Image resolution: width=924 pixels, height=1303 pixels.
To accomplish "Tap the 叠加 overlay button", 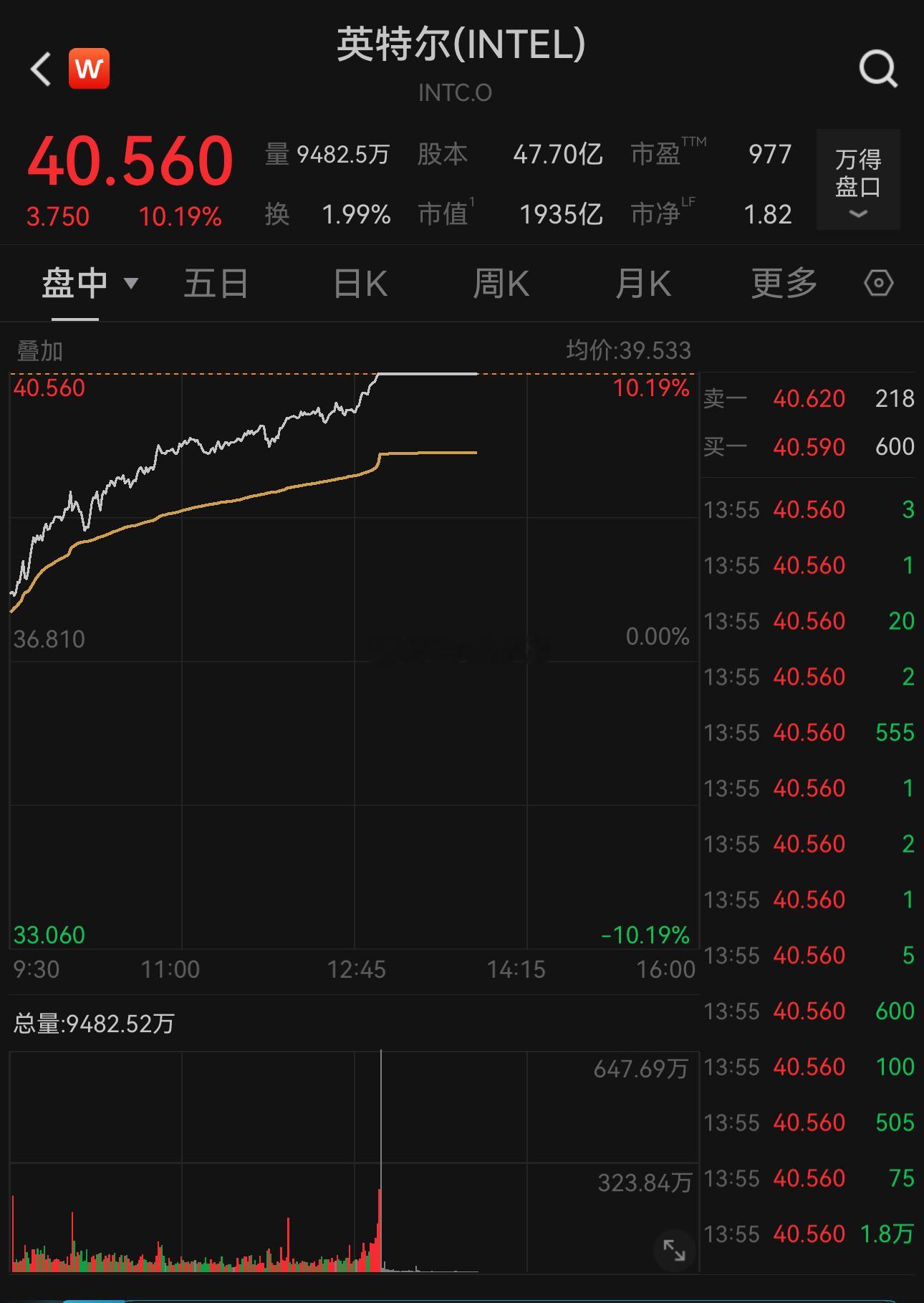I will click(x=40, y=351).
